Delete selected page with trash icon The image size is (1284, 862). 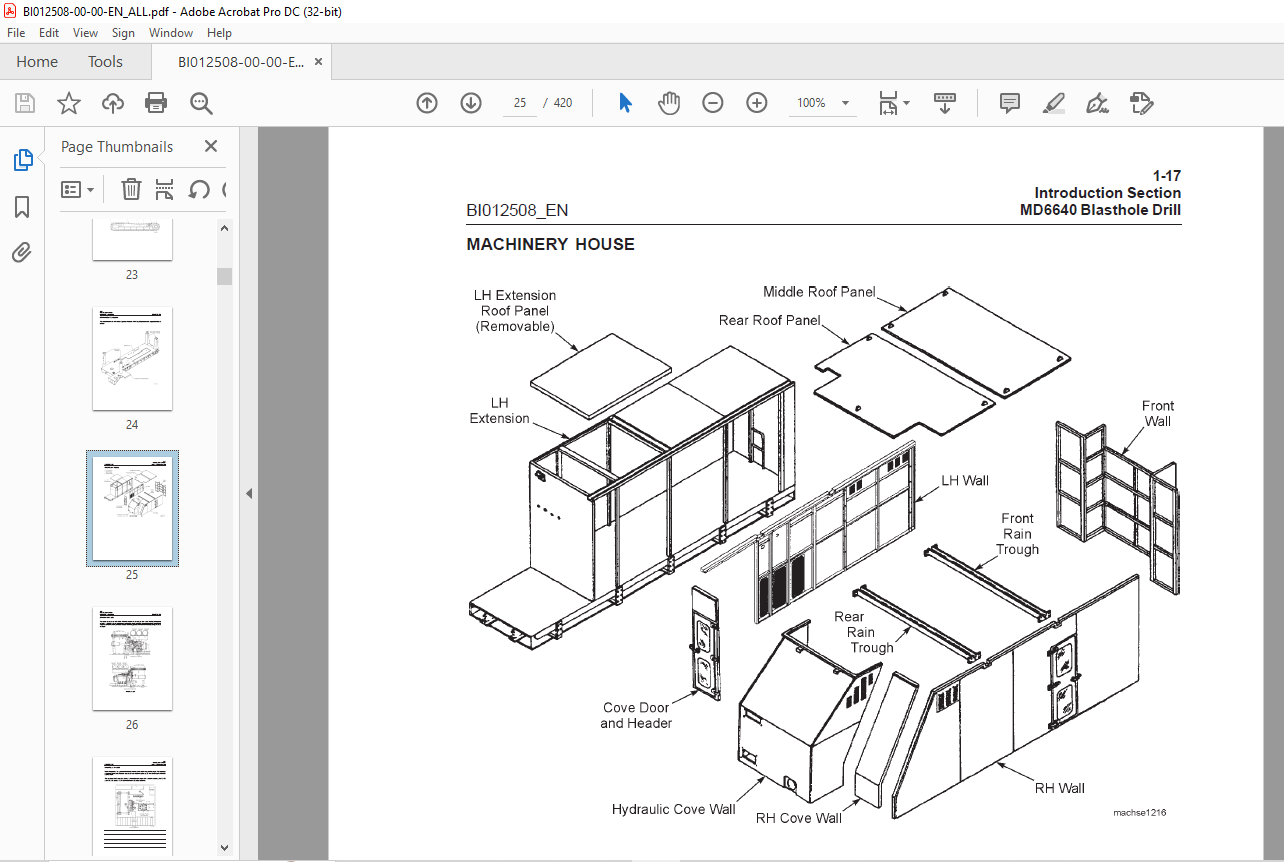(x=131, y=189)
